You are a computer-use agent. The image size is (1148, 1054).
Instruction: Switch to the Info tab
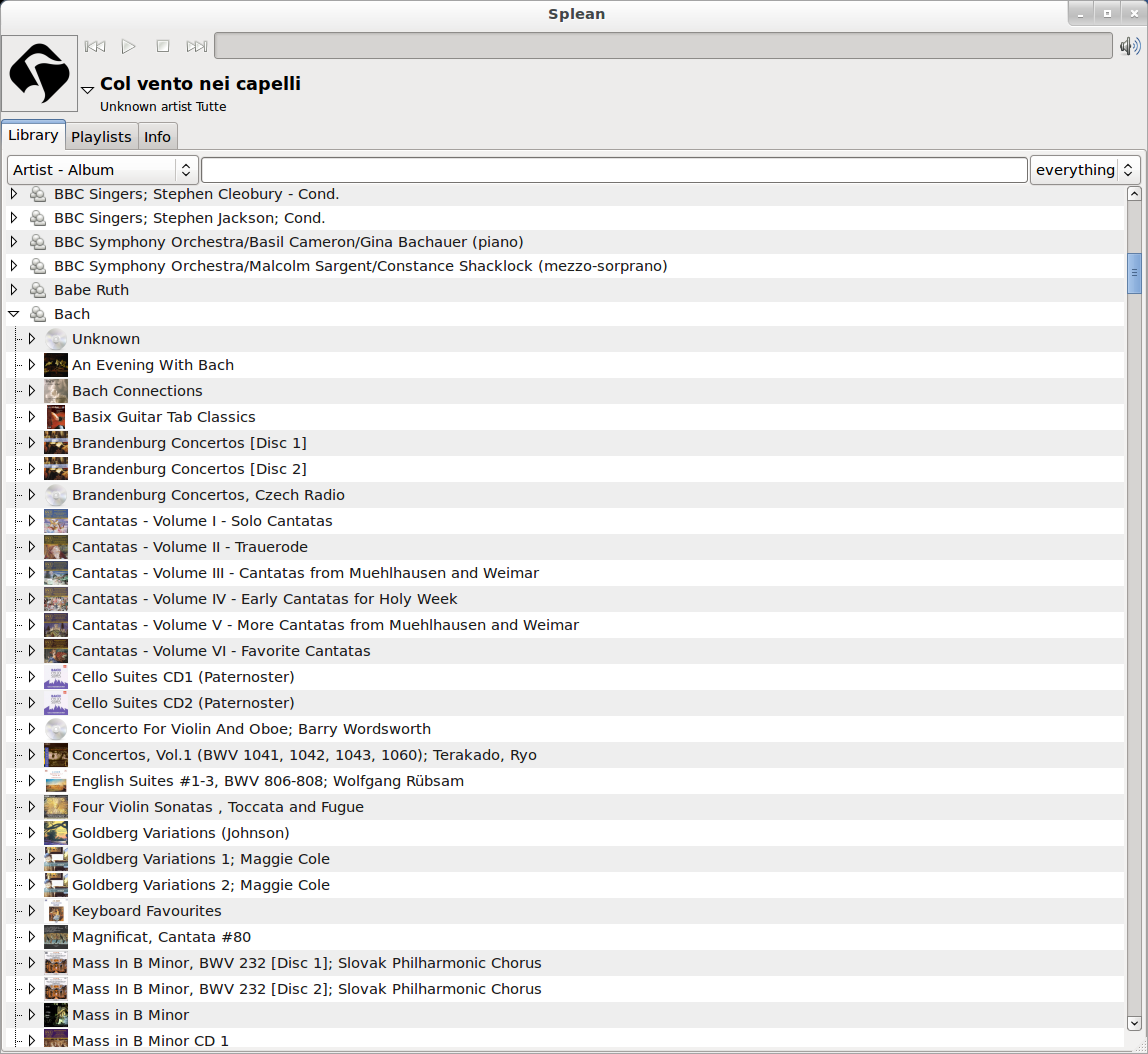tap(157, 137)
